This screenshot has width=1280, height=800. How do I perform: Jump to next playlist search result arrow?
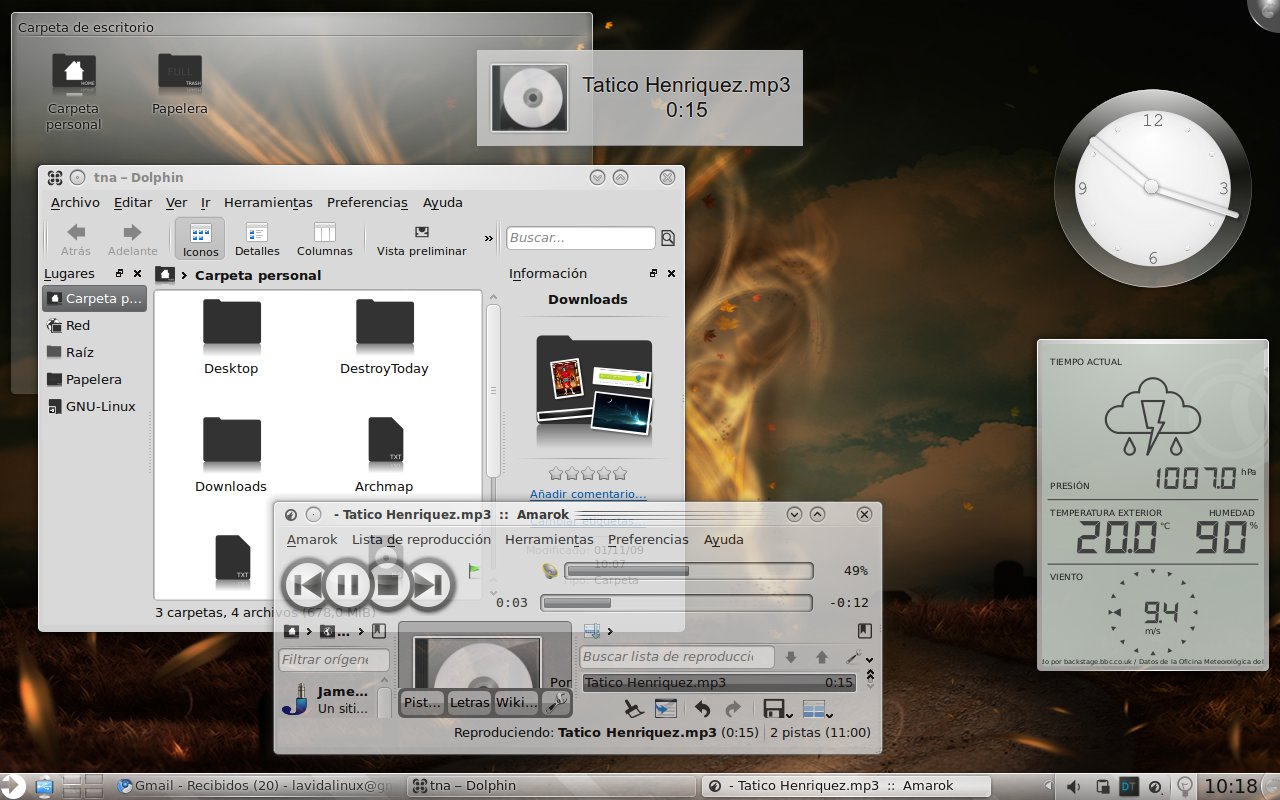click(x=791, y=657)
